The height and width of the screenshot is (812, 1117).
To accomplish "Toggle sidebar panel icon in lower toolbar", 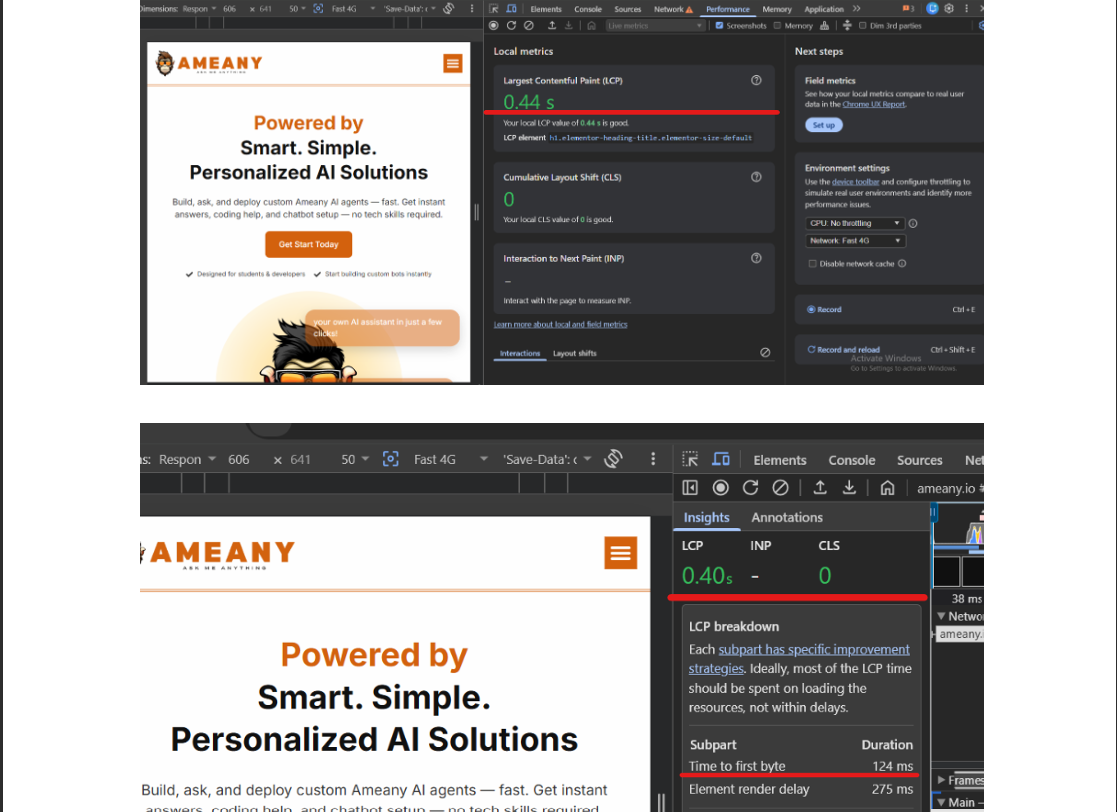I will click(690, 488).
